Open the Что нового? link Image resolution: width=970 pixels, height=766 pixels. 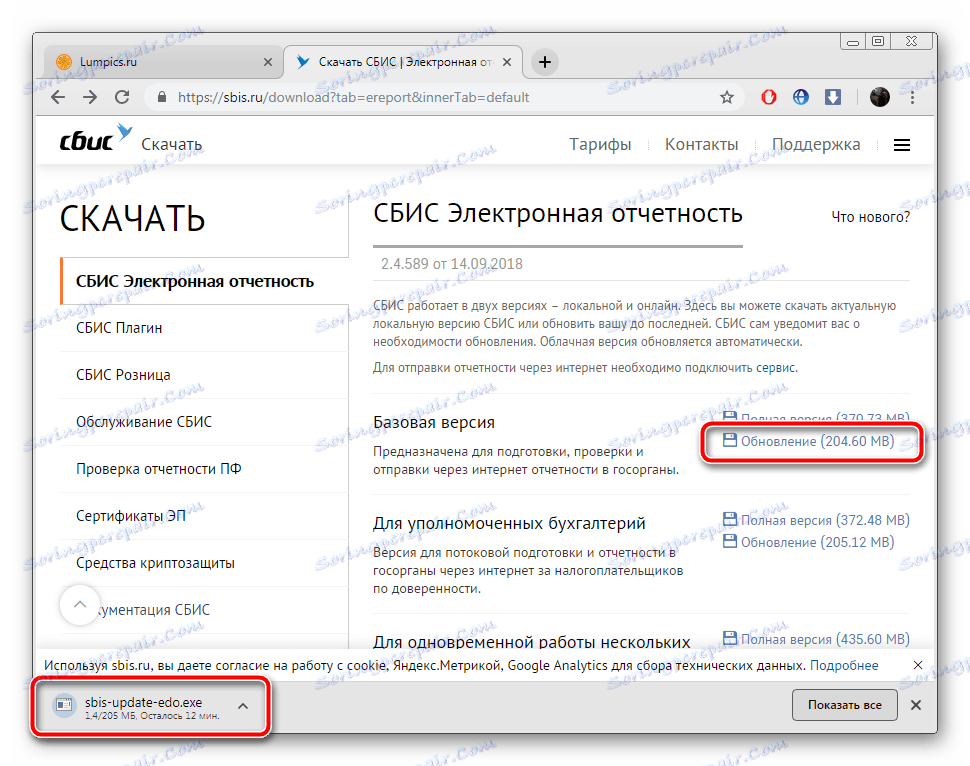[x=870, y=217]
